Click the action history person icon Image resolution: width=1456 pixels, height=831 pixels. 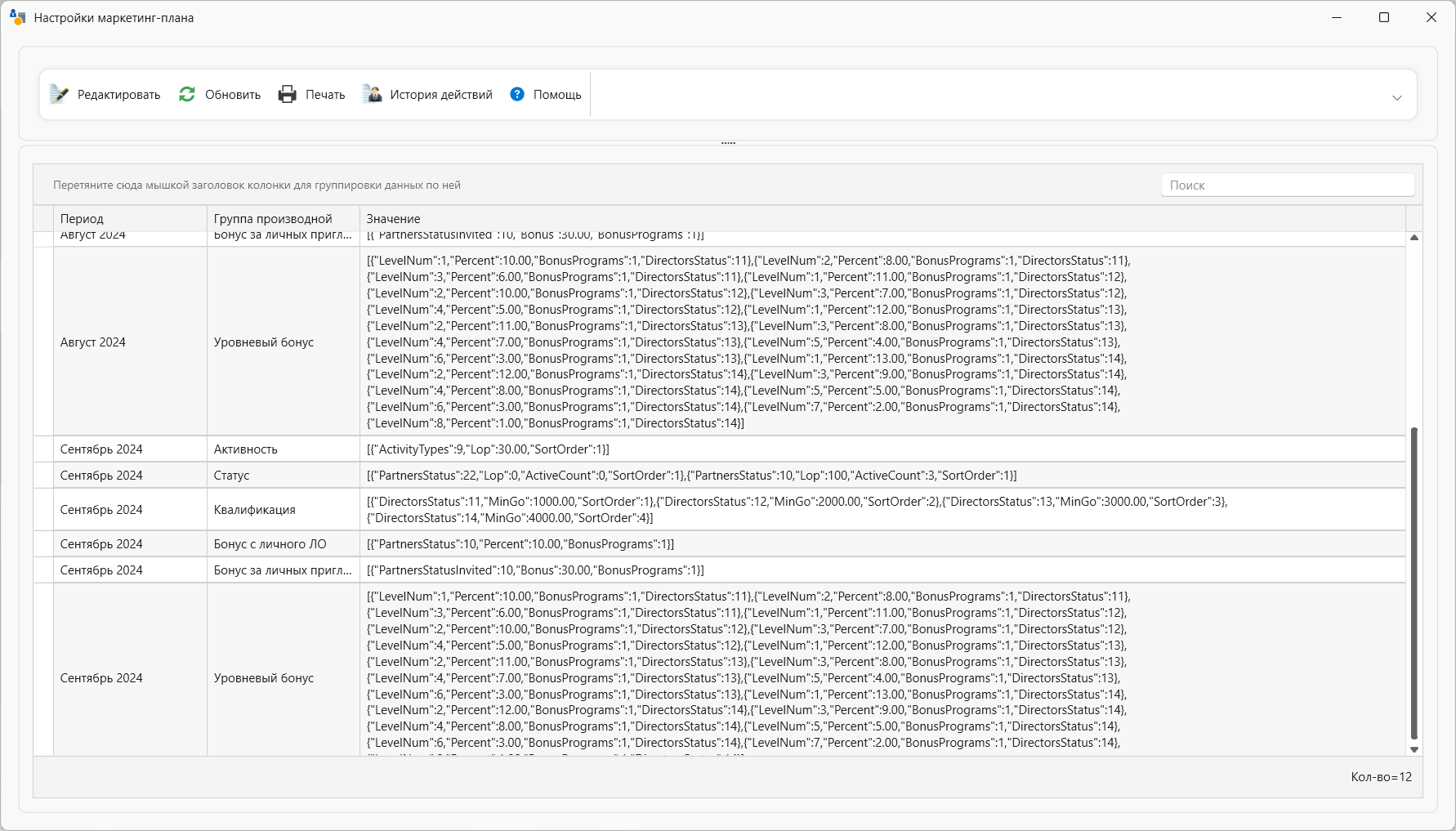(x=373, y=95)
